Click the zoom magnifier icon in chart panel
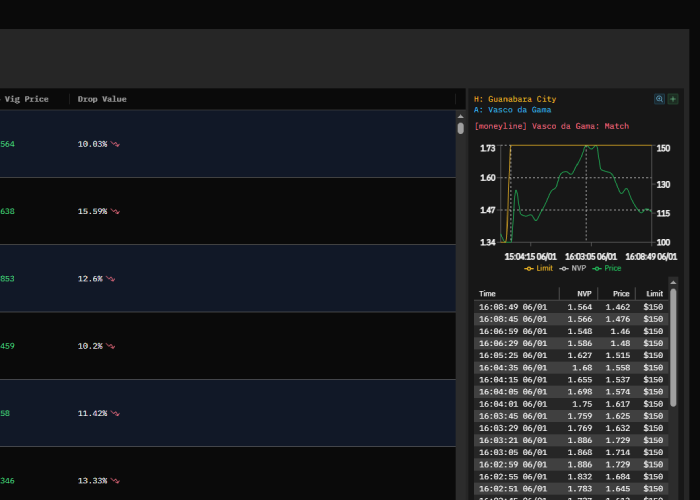This screenshot has height=500, width=700. (659, 99)
